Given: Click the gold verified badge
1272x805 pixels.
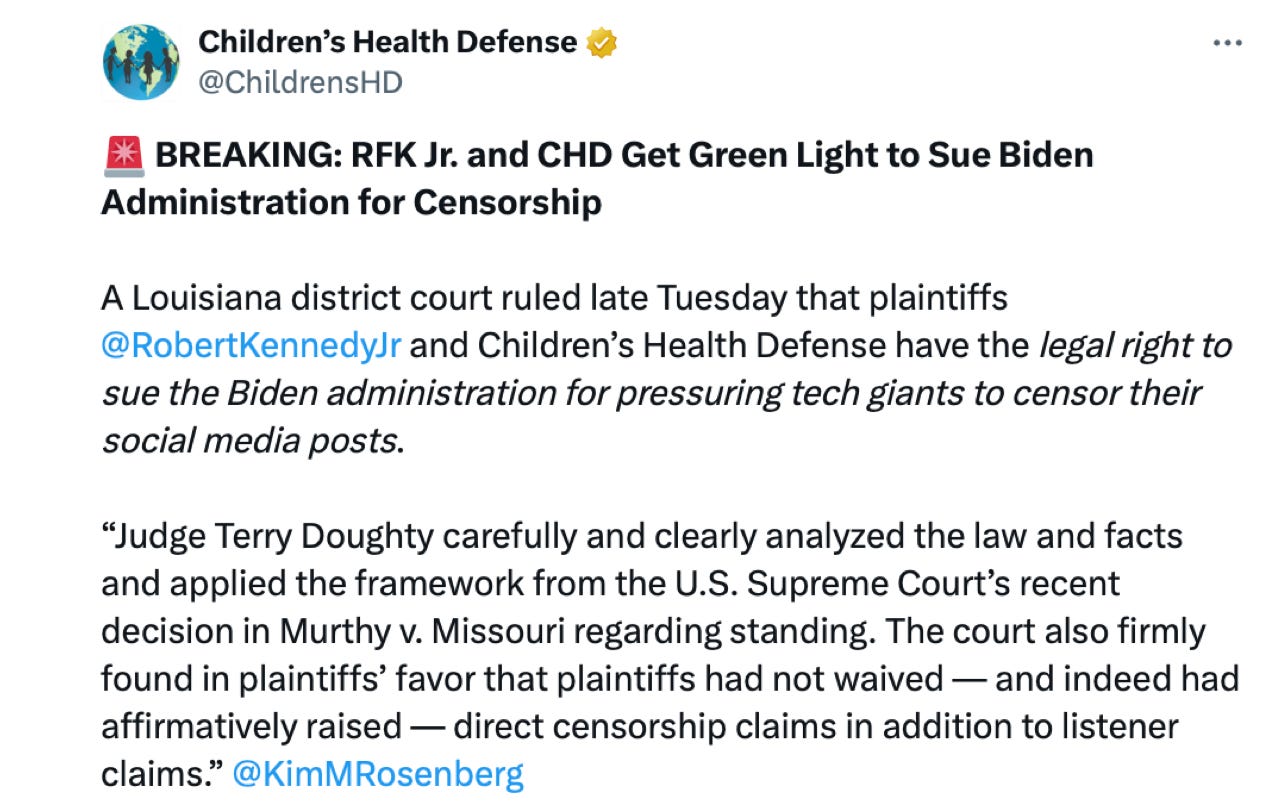Looking at the screenshot, I should tap(602, 43).
